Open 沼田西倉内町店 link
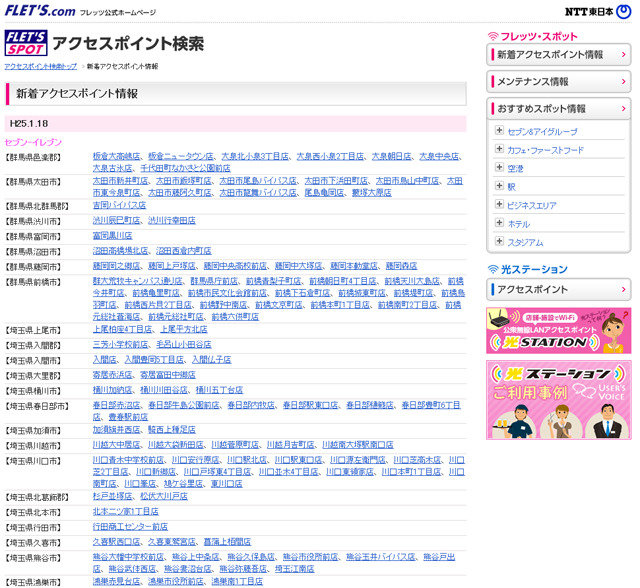640x588 pixels. pyautogui.click(x=184, y=251)
